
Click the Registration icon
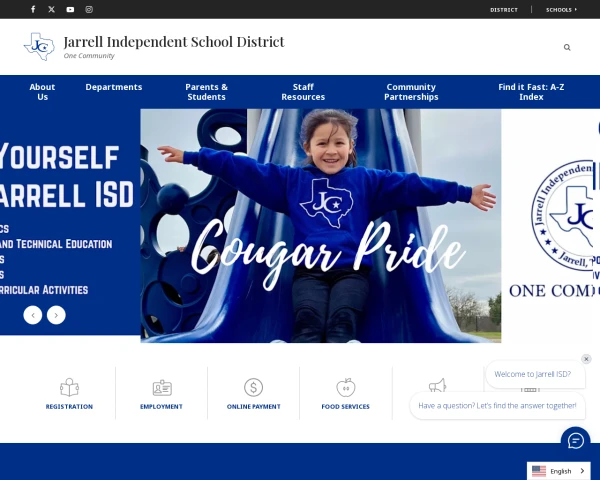[x=69, y=387]
